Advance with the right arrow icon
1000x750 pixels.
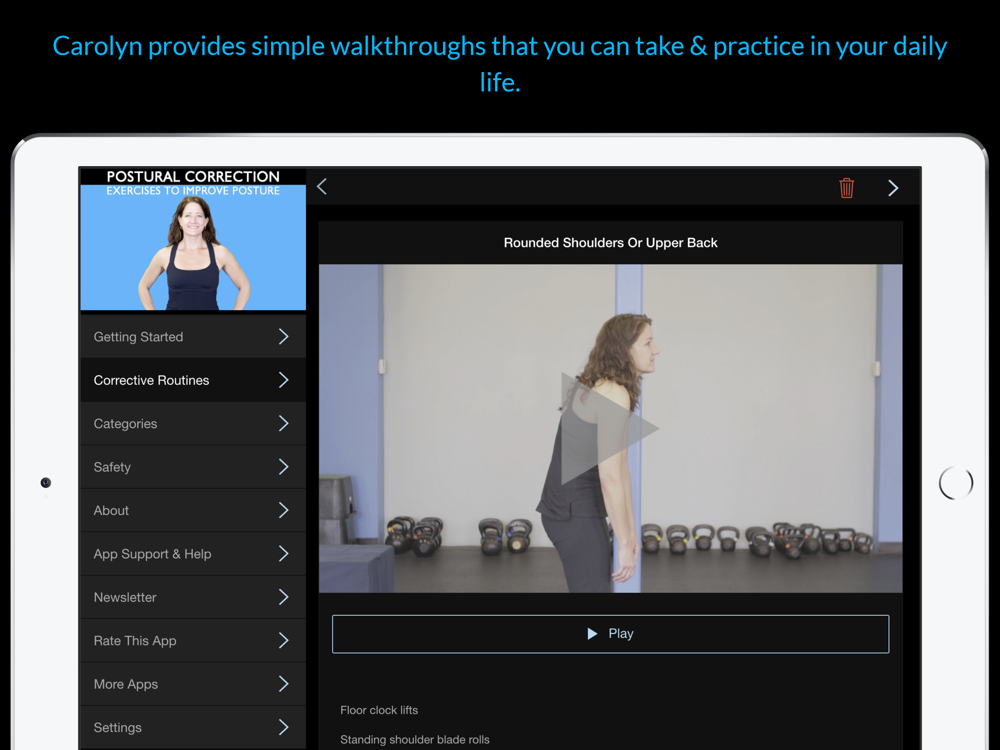[x=893, y=188]
